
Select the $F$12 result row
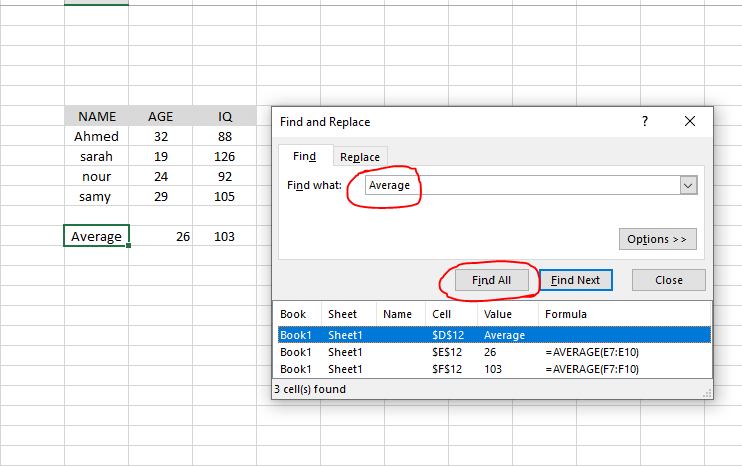pos(493,369)
